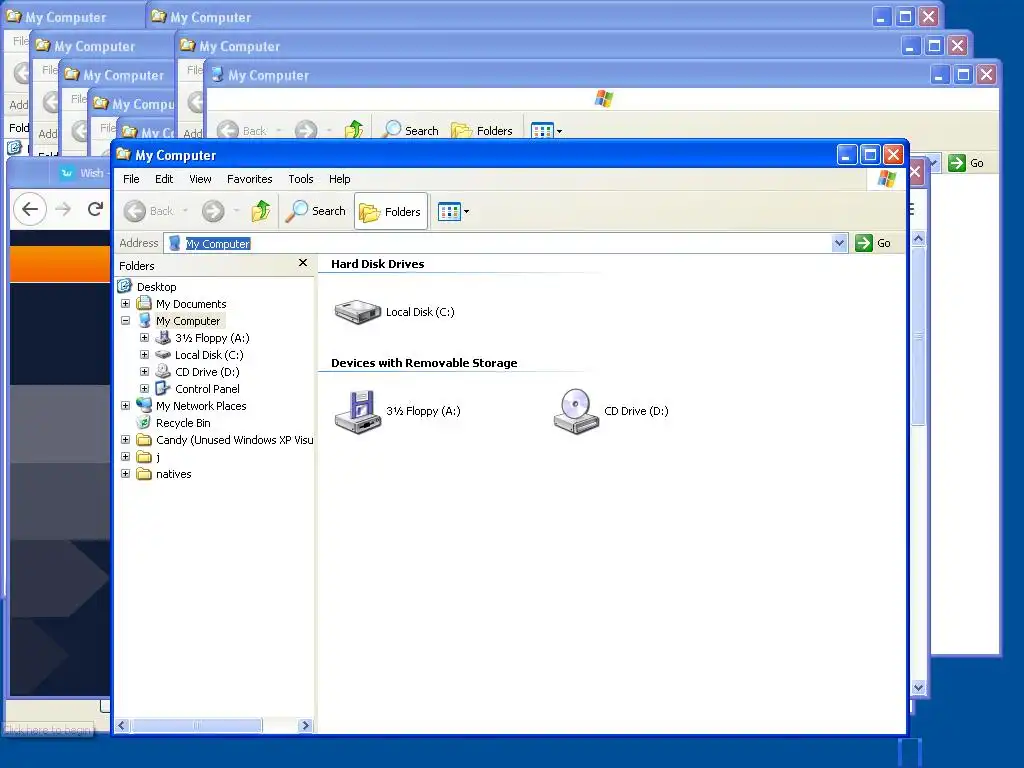Select the j folder in tree
The image size is (1024, 768).
coord(158,456)
